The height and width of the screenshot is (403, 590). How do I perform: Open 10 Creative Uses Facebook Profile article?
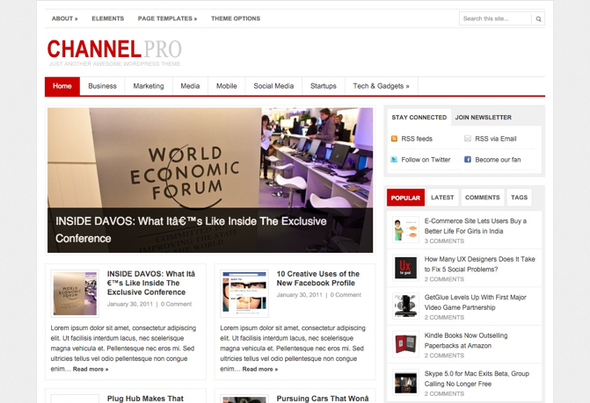[x=318, y=278]
